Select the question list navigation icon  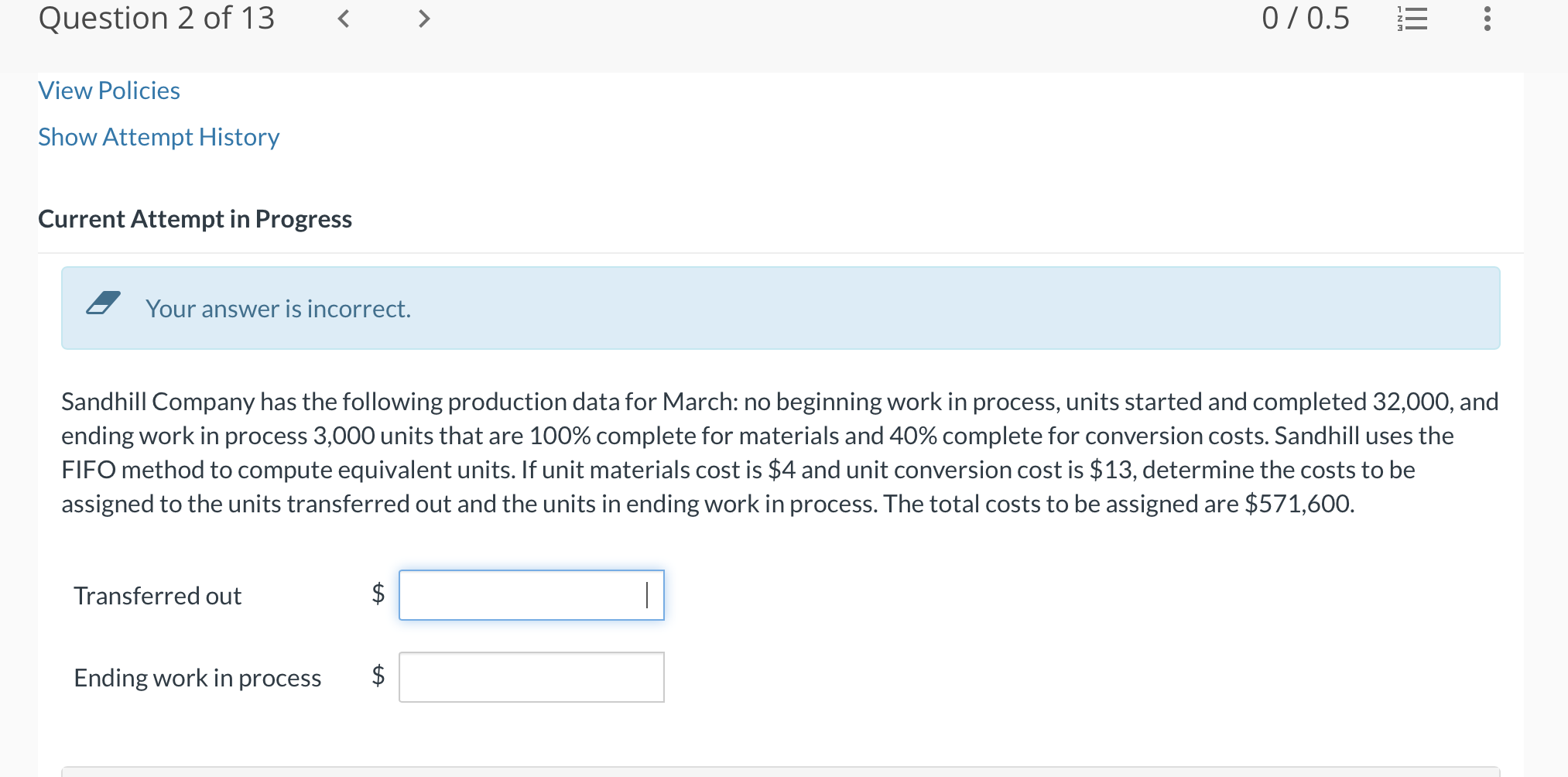pyautogui.click(x=1411, y=19)
